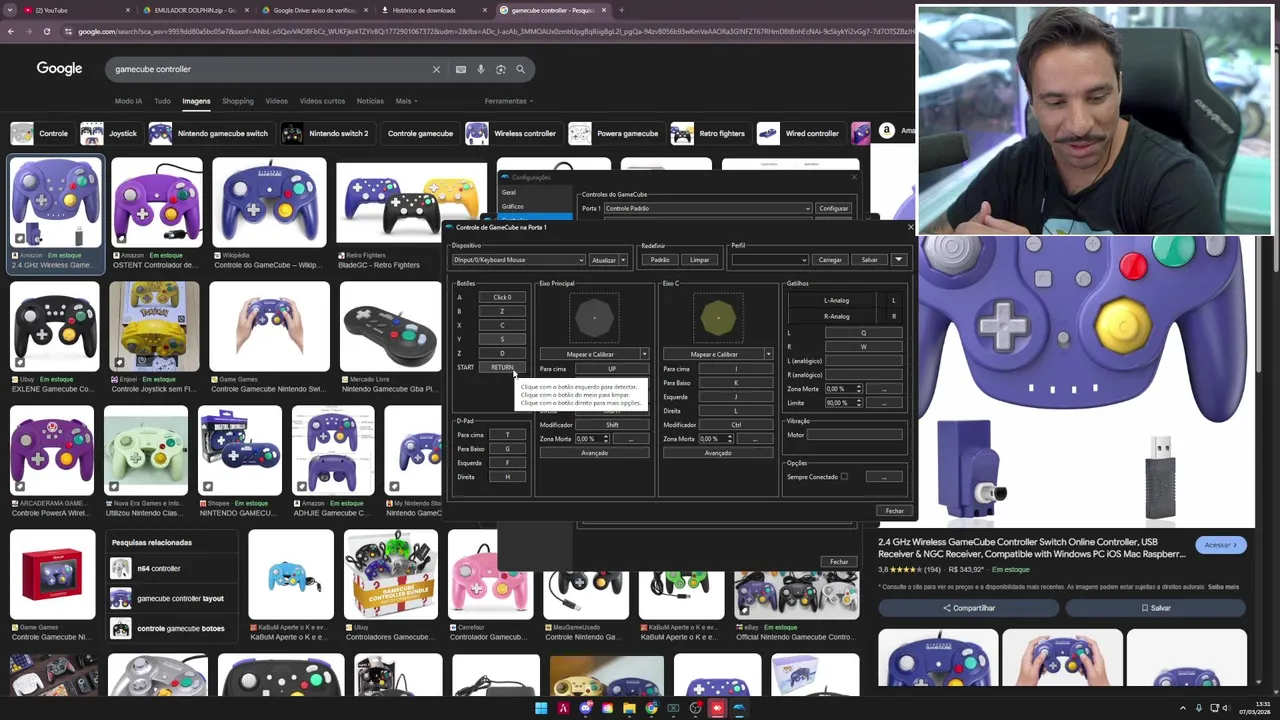Image resolution: width=1280 pixels, height=720 pixels.
Task: Search by image with Google Lens
Action: coord(501,69)
